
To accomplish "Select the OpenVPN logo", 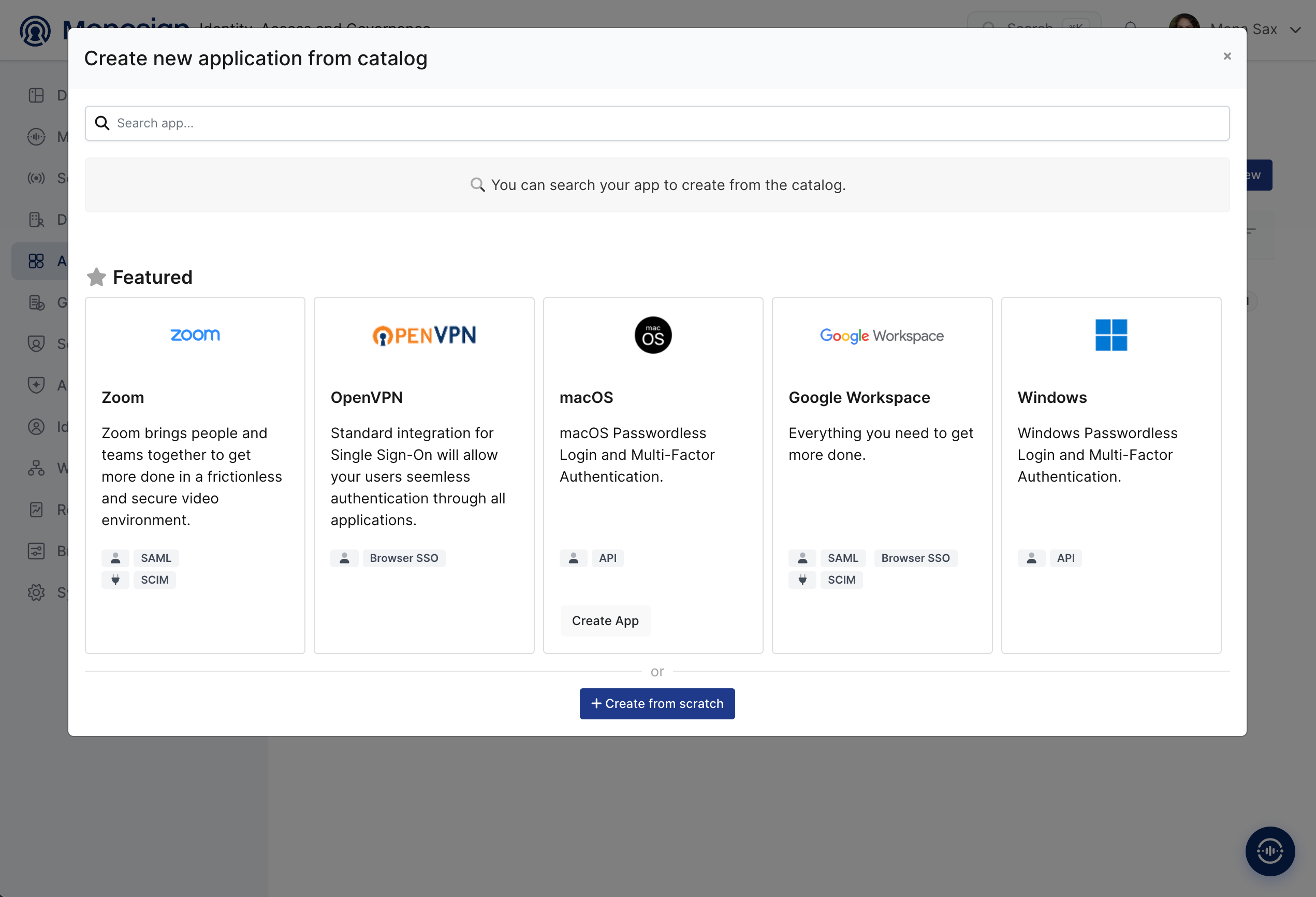I will click(x=424, y=336).
